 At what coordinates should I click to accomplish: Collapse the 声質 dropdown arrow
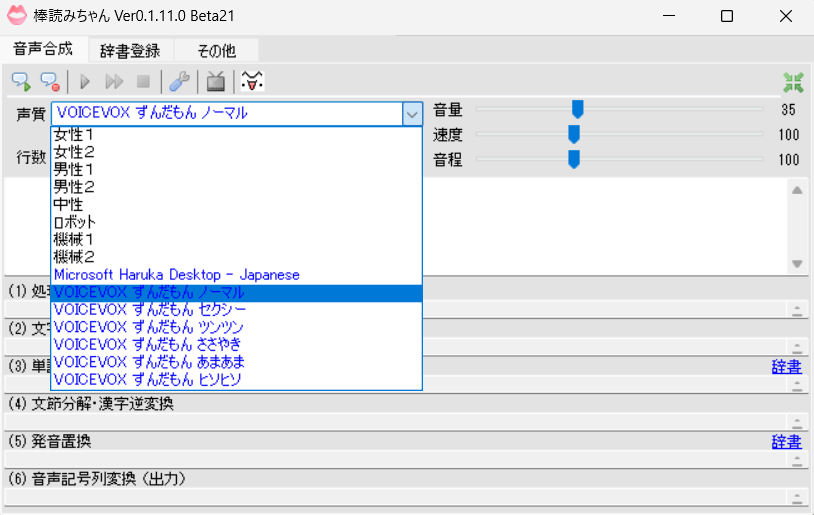[x=412, y=114]
